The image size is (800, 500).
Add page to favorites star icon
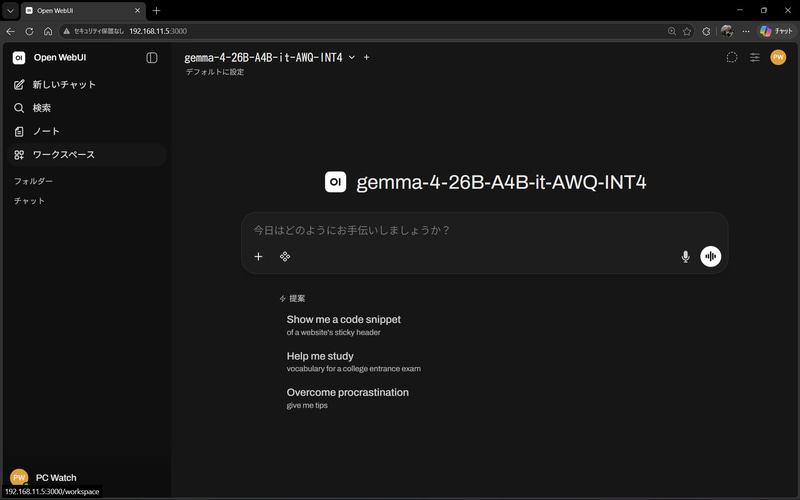point(687,31)
